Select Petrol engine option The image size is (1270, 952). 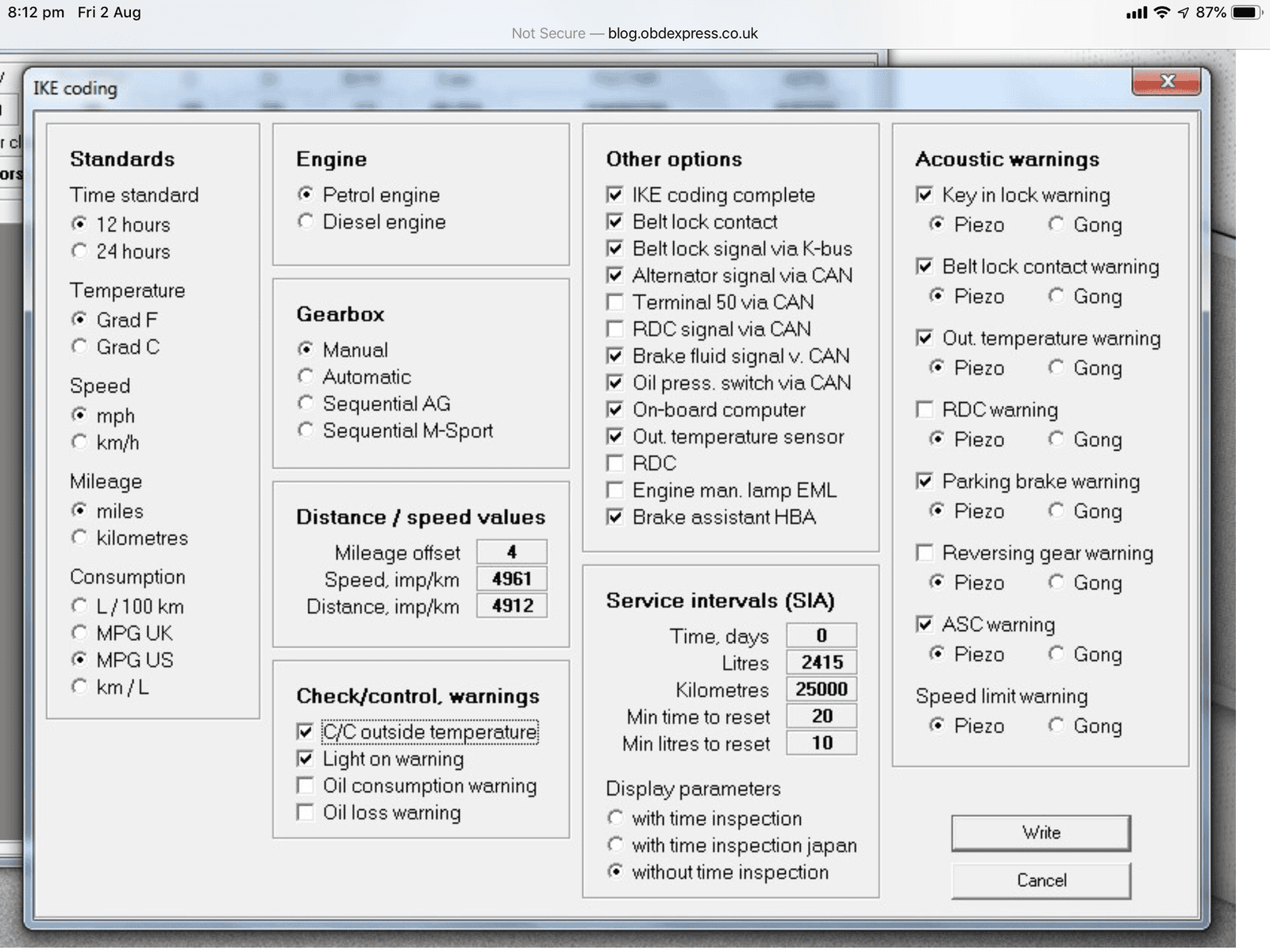[306, 194]
